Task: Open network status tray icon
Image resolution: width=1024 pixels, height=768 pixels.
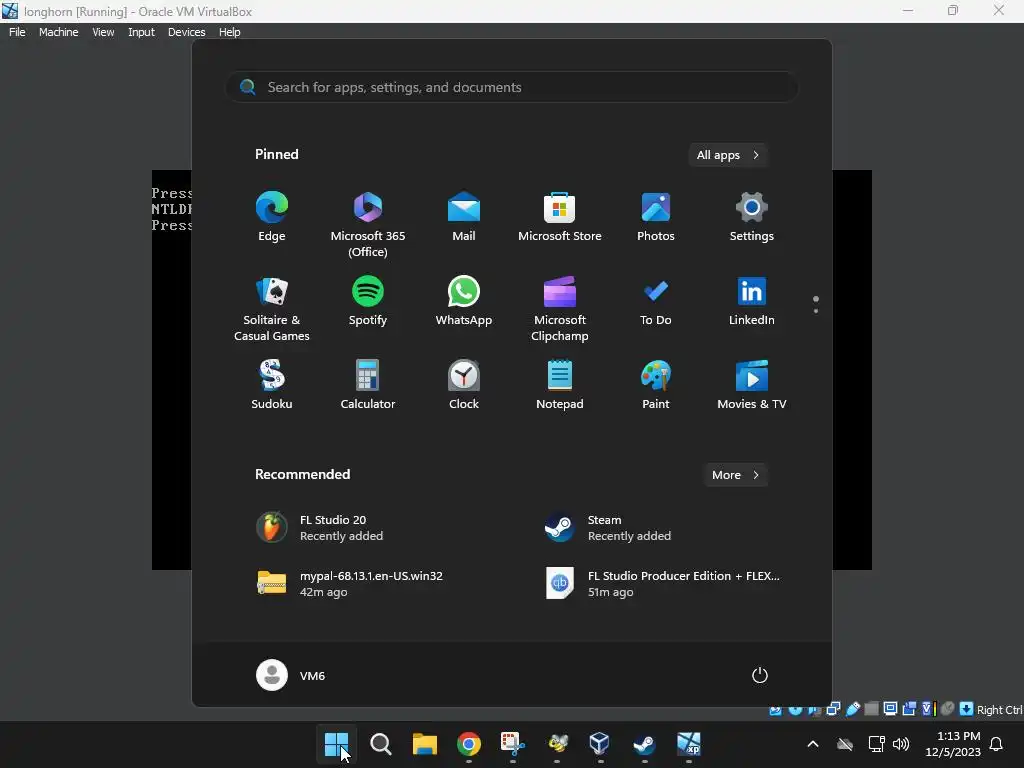Action: [876, 744]
